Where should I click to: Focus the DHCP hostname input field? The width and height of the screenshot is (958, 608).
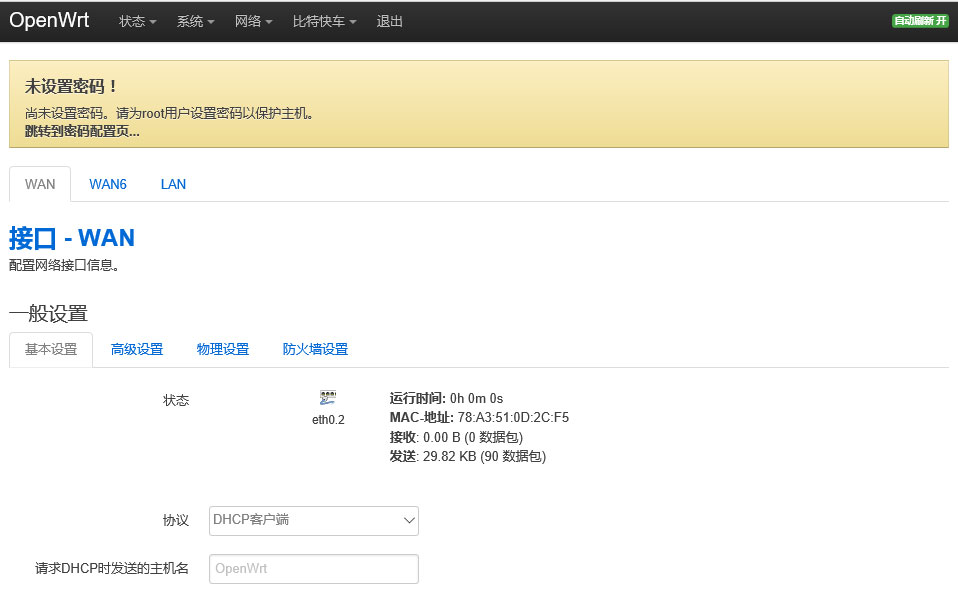pyautogui.click(x=313, y=569)
